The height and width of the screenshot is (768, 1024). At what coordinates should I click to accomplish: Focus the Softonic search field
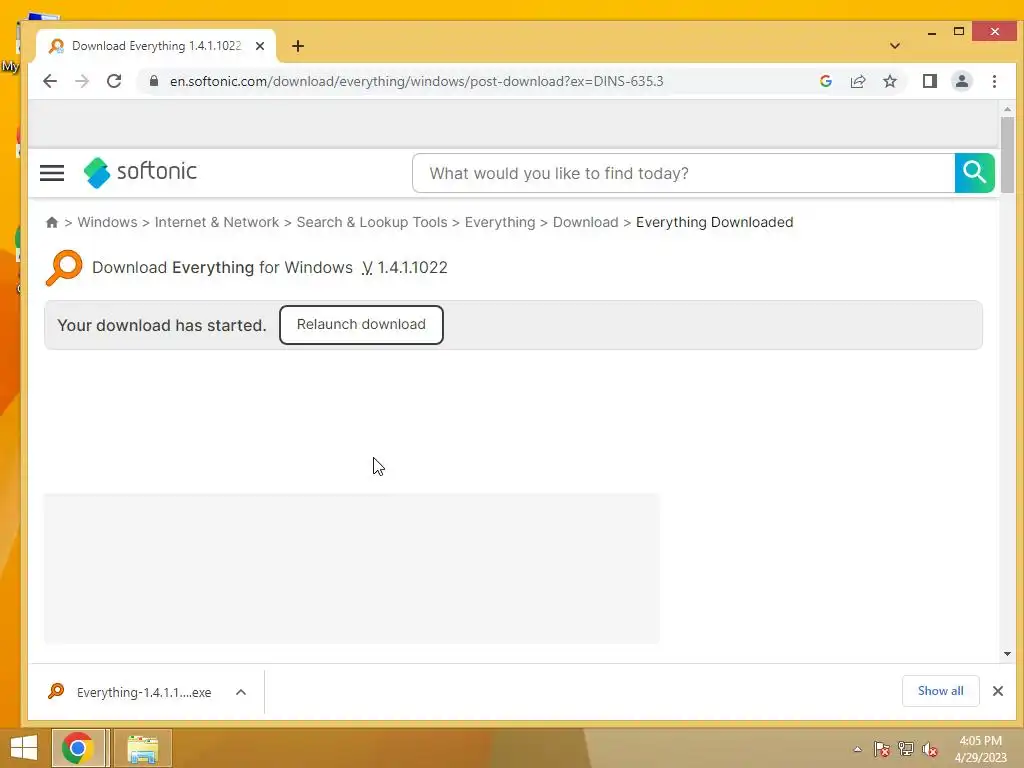683,173
